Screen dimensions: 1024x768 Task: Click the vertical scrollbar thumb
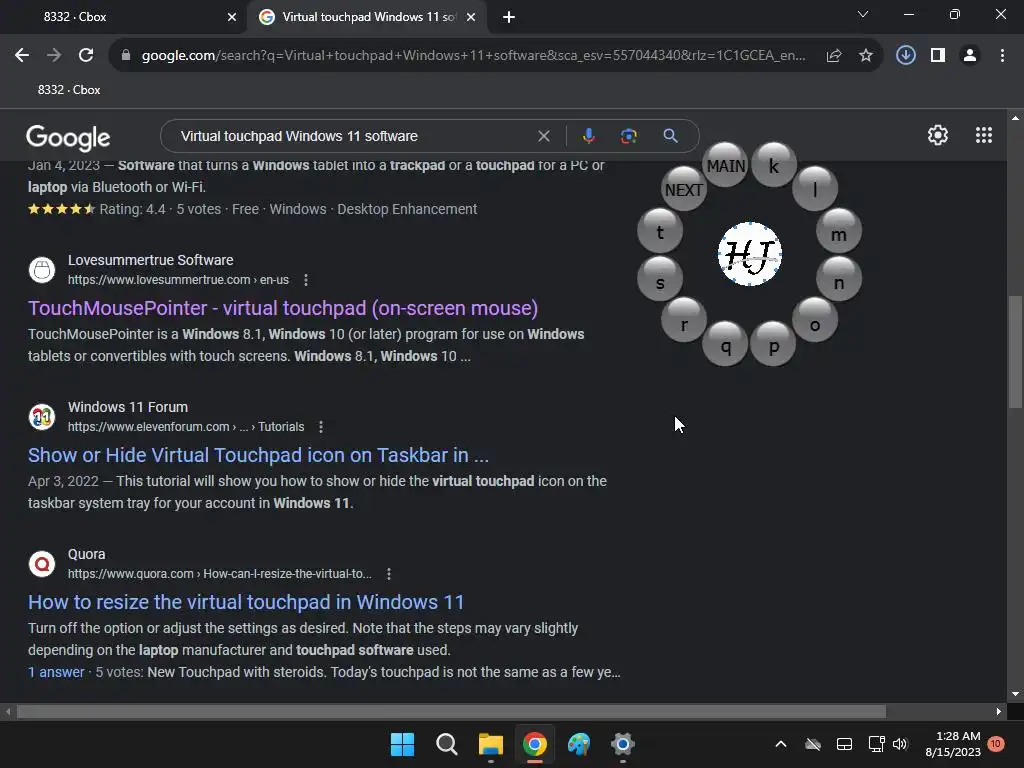1015,351
